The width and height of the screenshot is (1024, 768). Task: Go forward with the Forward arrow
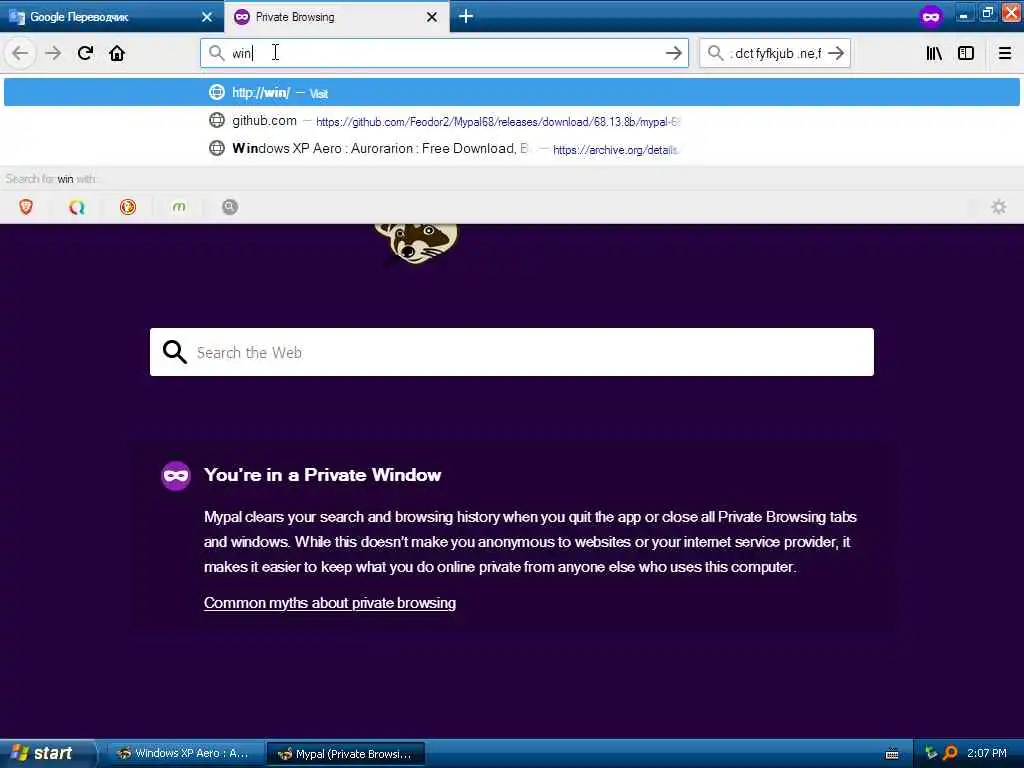pyautogui.click(x=53, y=54)
